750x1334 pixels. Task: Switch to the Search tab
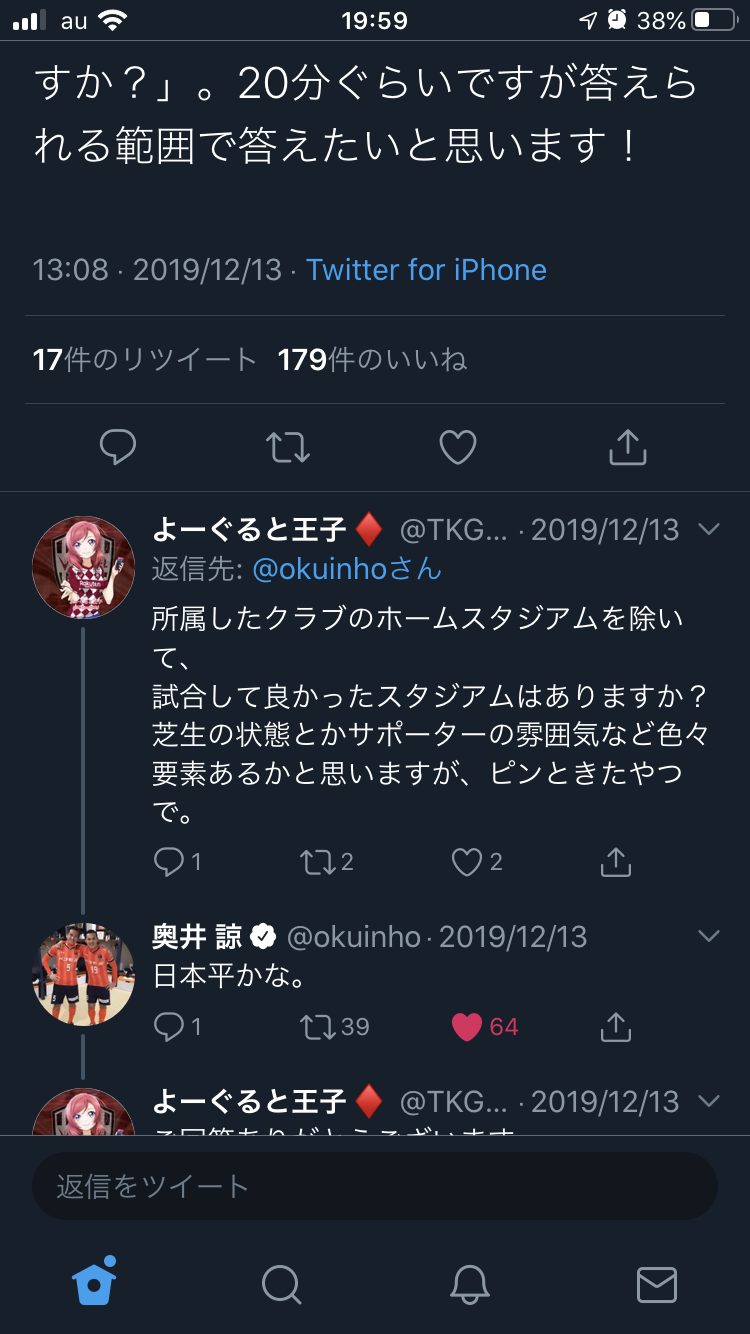[281, 1284]
